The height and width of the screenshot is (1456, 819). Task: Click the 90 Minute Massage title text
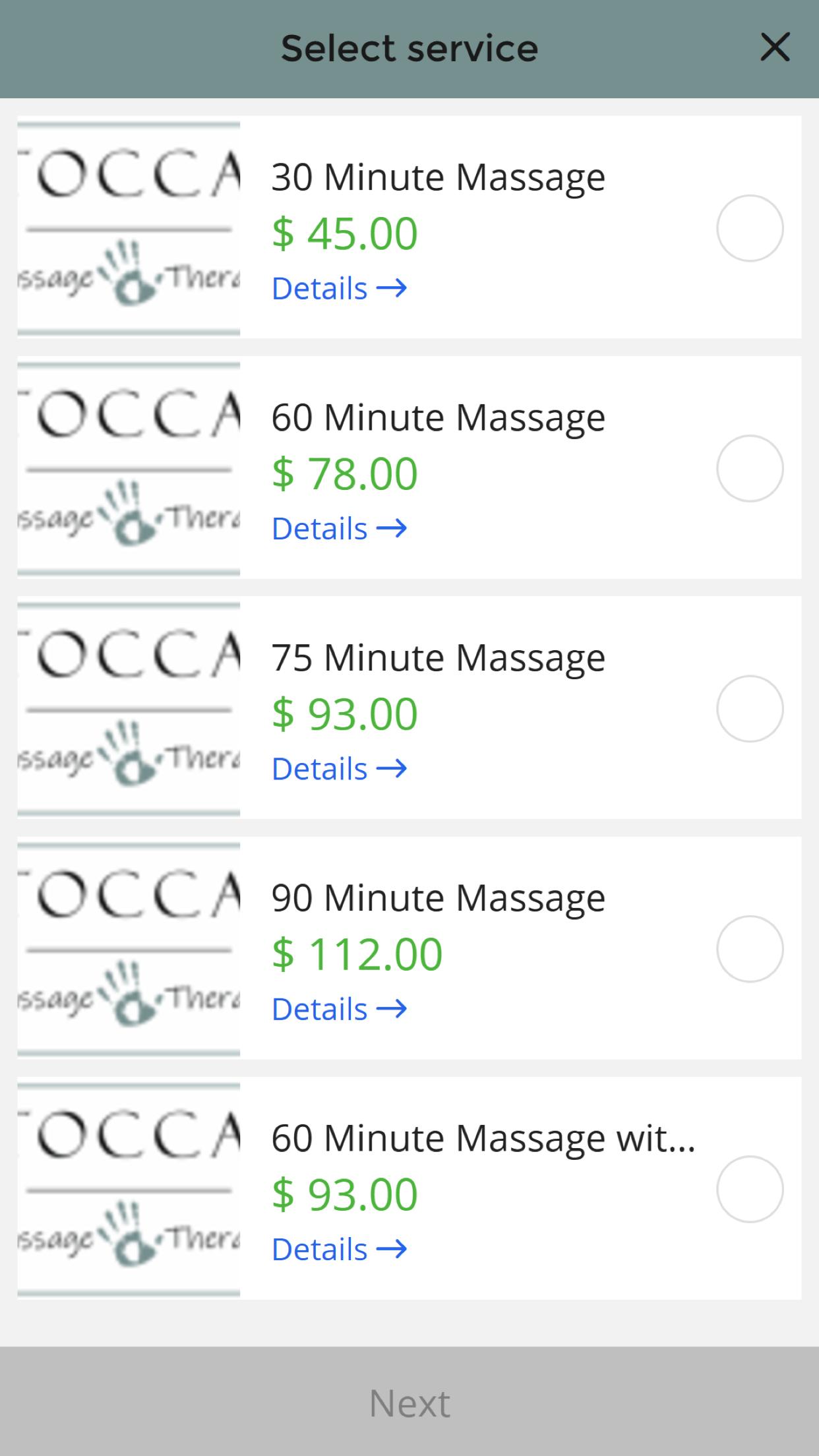438,897
